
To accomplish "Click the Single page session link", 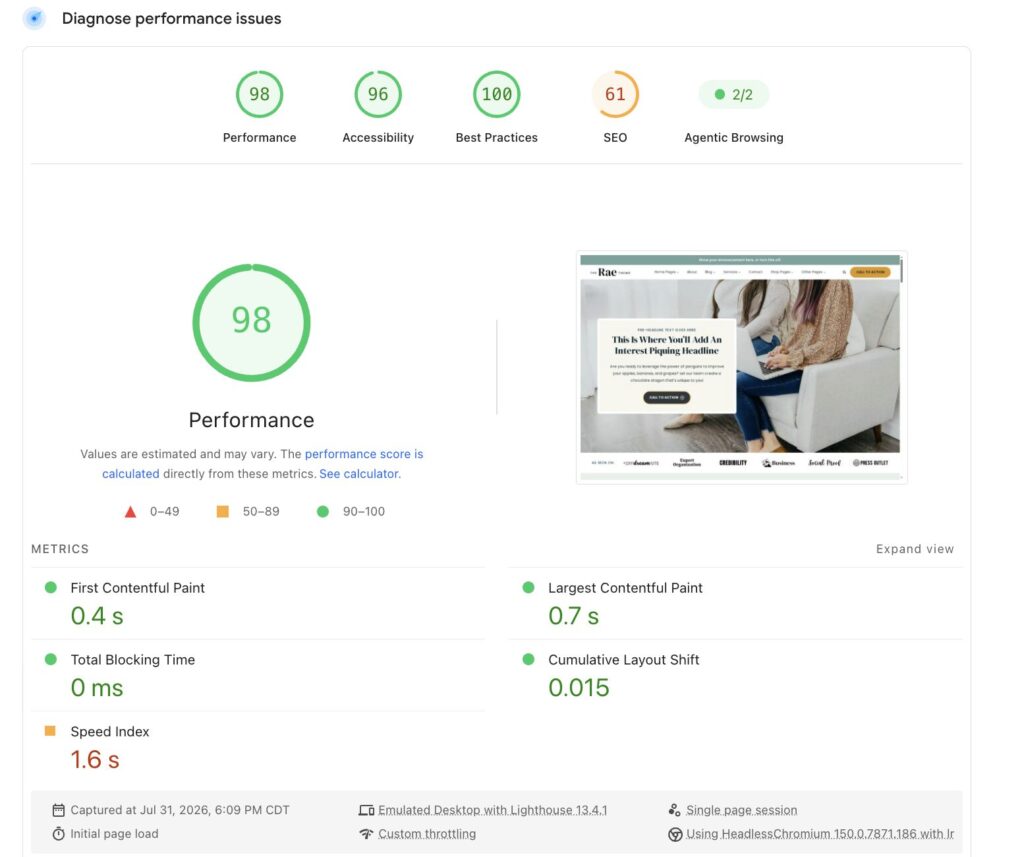I will click(x=741, y=810).
